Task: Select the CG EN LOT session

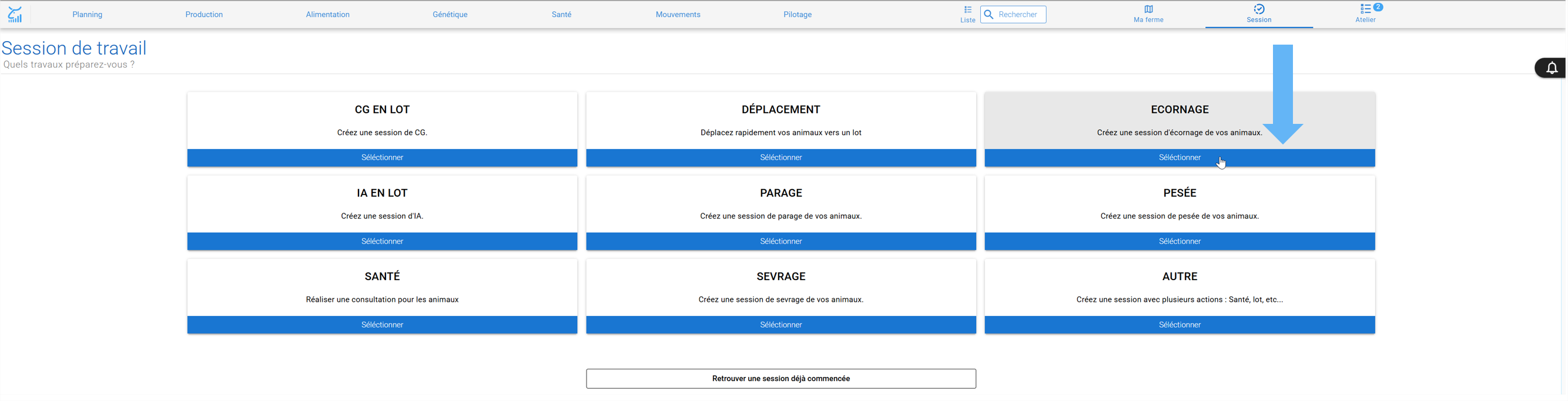Action: 382,157
